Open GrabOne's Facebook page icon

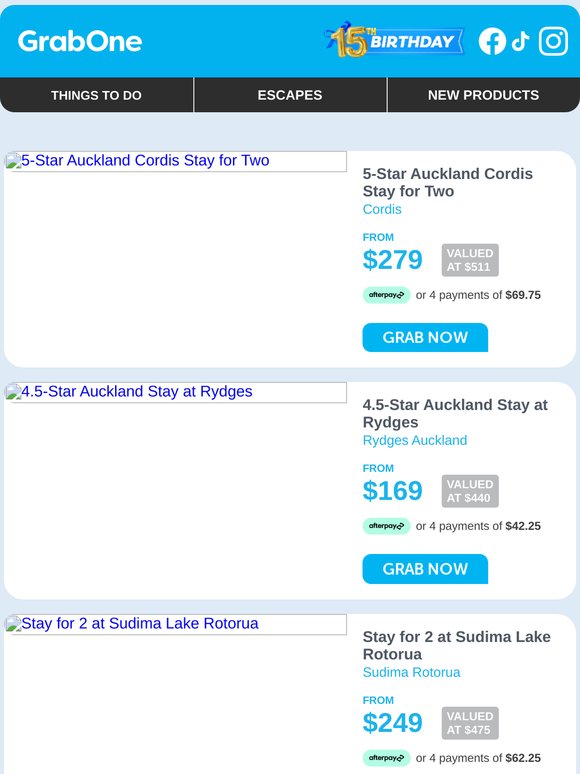[492, 41]
